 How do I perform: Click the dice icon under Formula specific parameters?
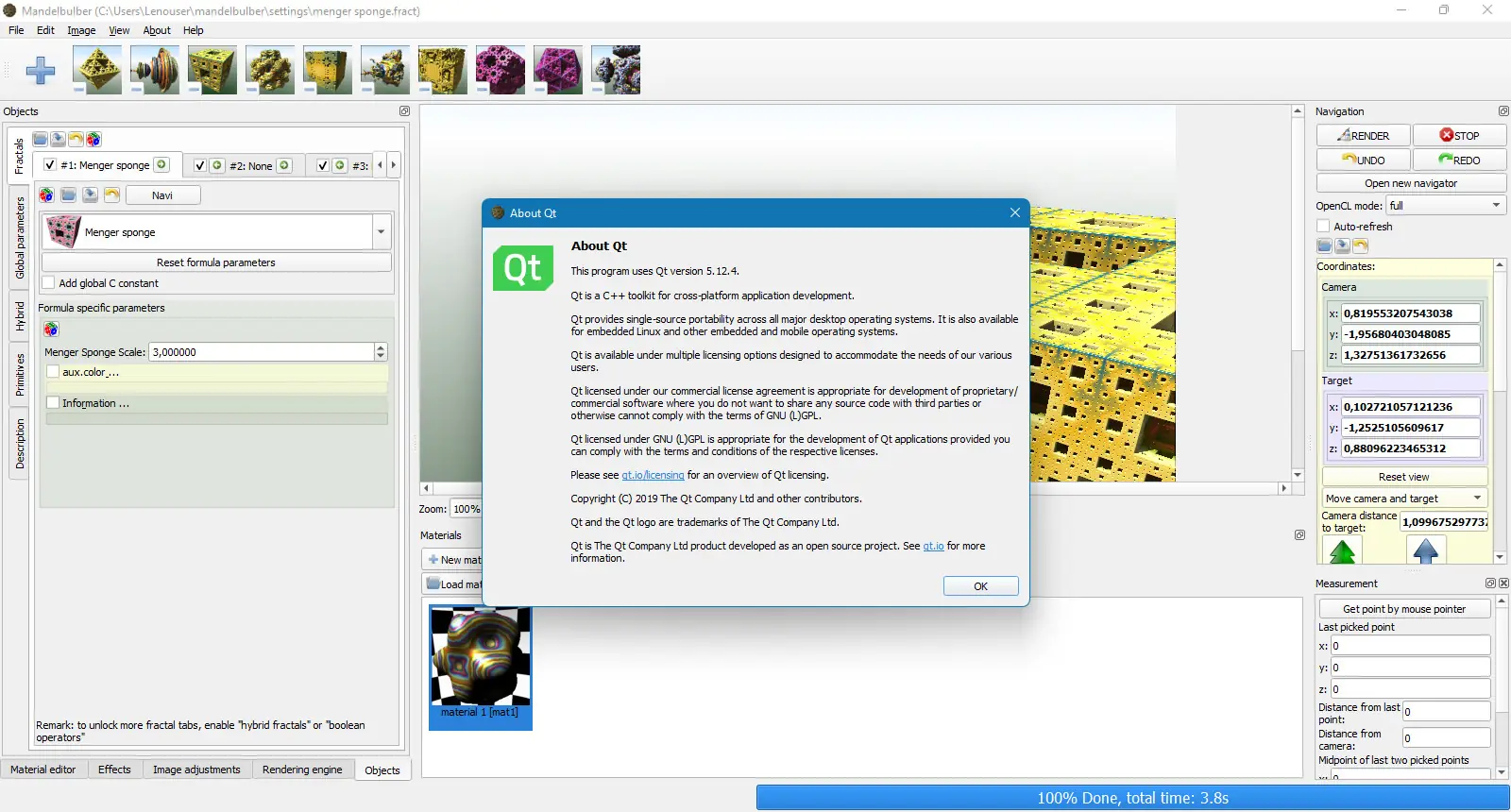pos(51,330)
